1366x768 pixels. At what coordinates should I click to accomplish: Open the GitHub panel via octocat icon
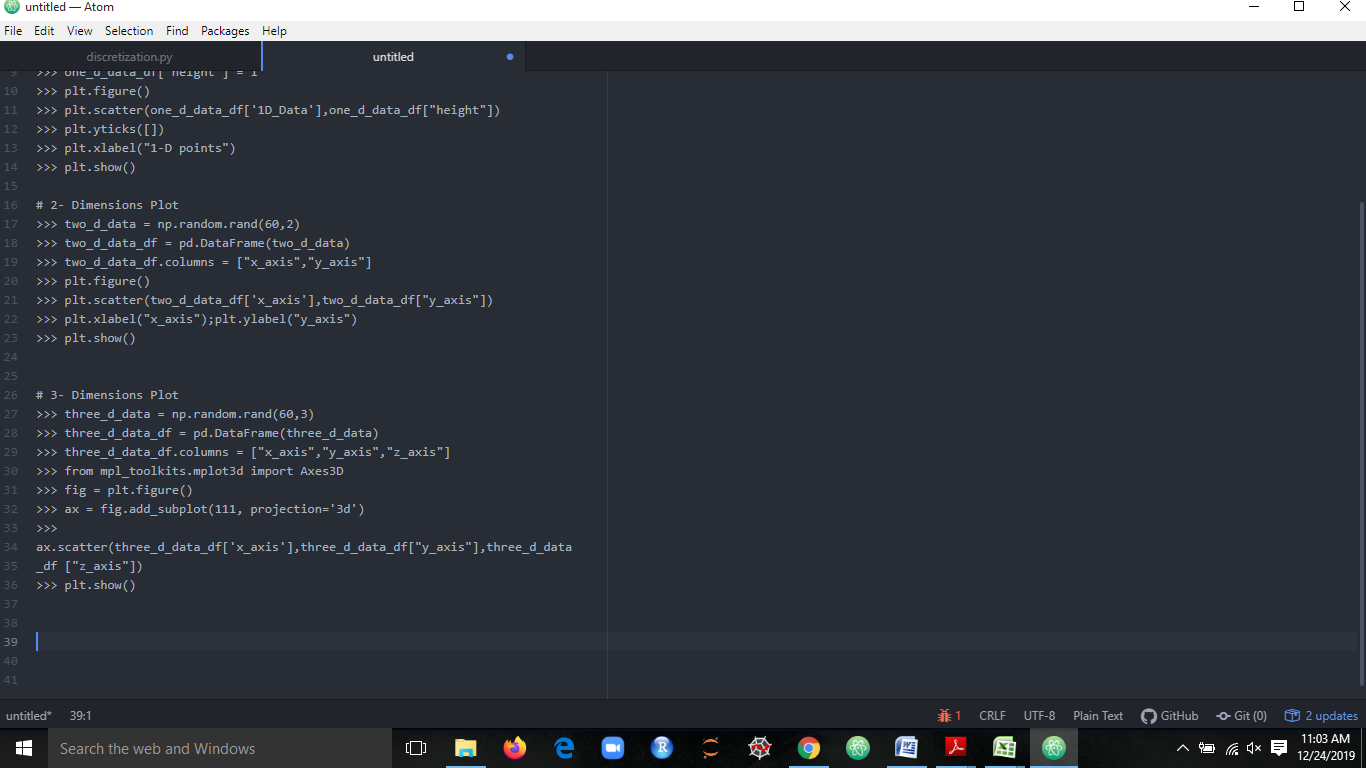tap(1169, 715)
